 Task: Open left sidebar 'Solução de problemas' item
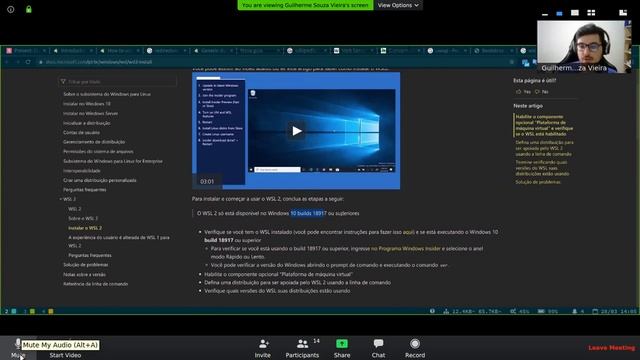click(86, 265)
